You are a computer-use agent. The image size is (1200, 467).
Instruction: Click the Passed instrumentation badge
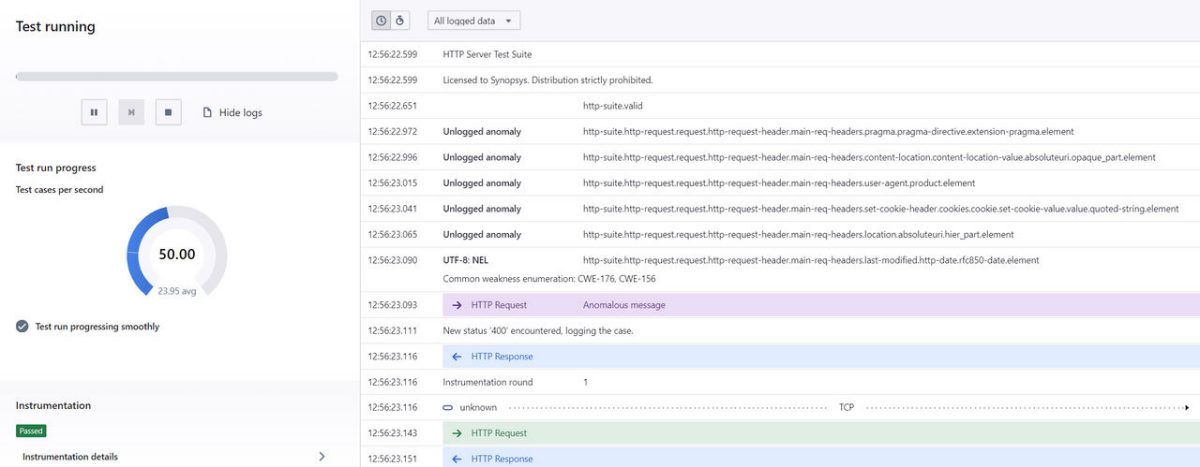(31, 430)
